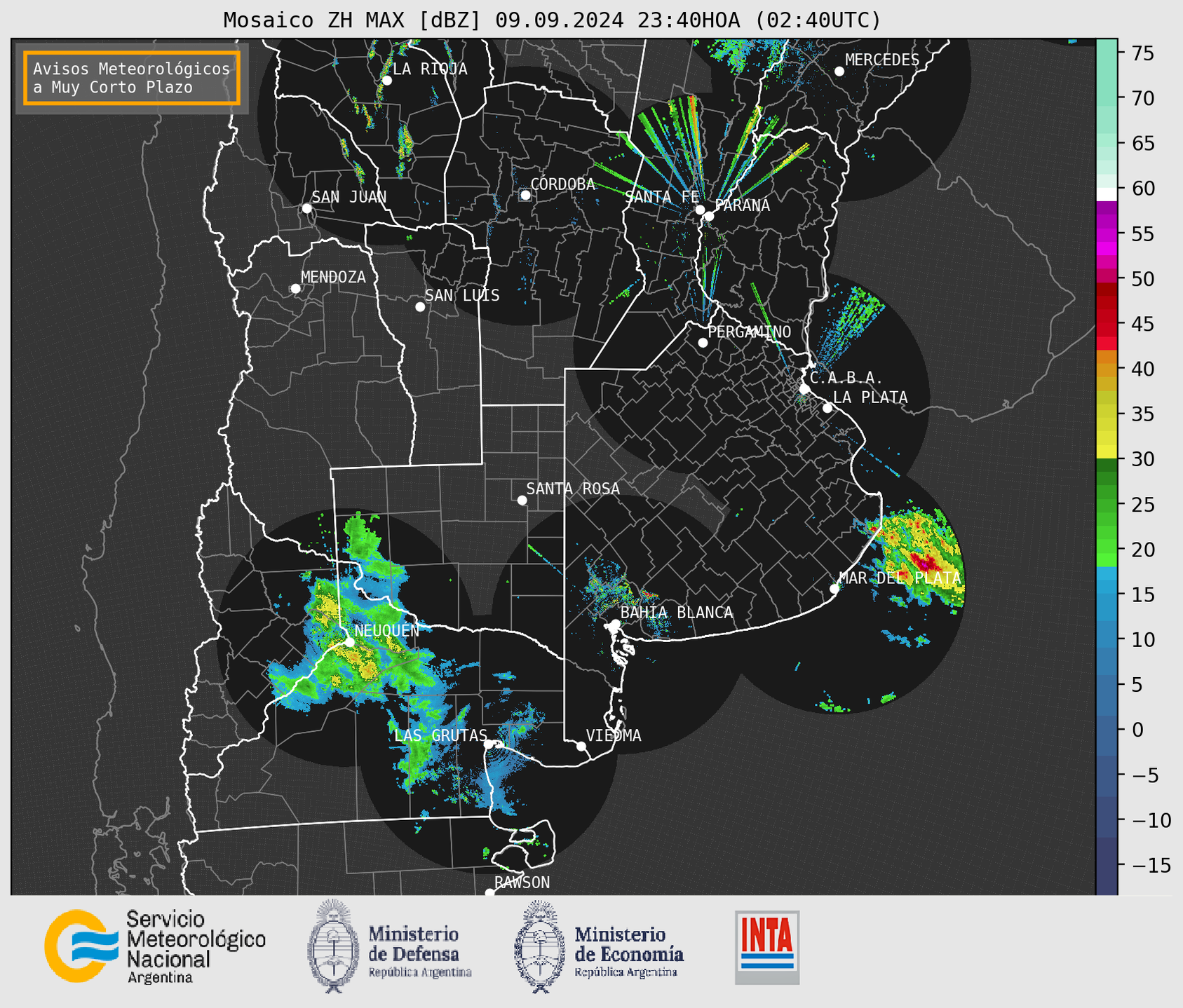This screenshot has height=1008, width=1183.
Task: Click the dark blue 0 dBZ band
Action: 1107,729
